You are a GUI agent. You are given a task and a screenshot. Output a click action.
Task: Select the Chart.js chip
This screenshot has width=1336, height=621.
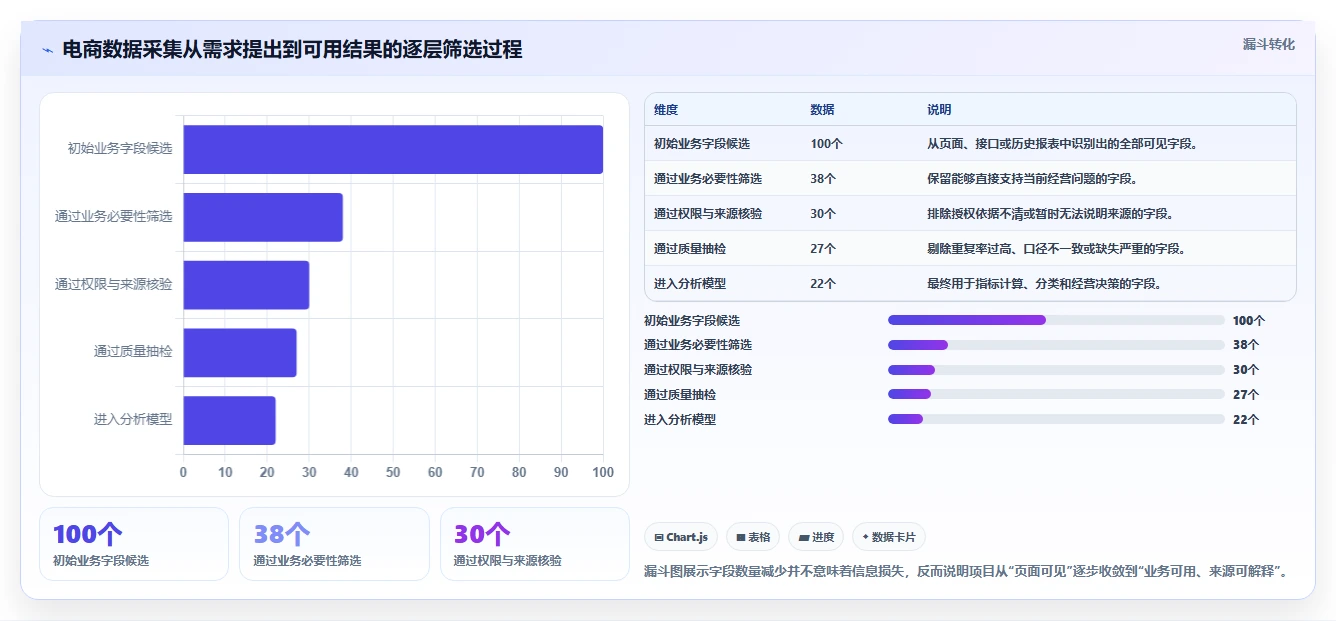pos(681,537)
